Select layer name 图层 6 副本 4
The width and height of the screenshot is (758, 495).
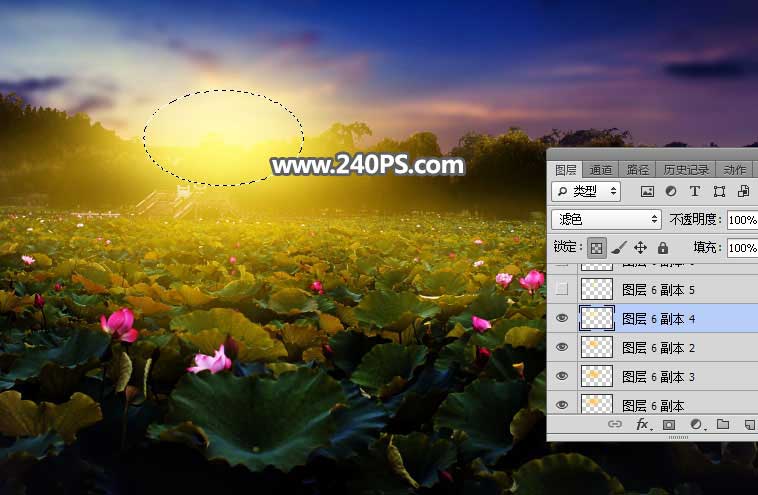(658, 319)
